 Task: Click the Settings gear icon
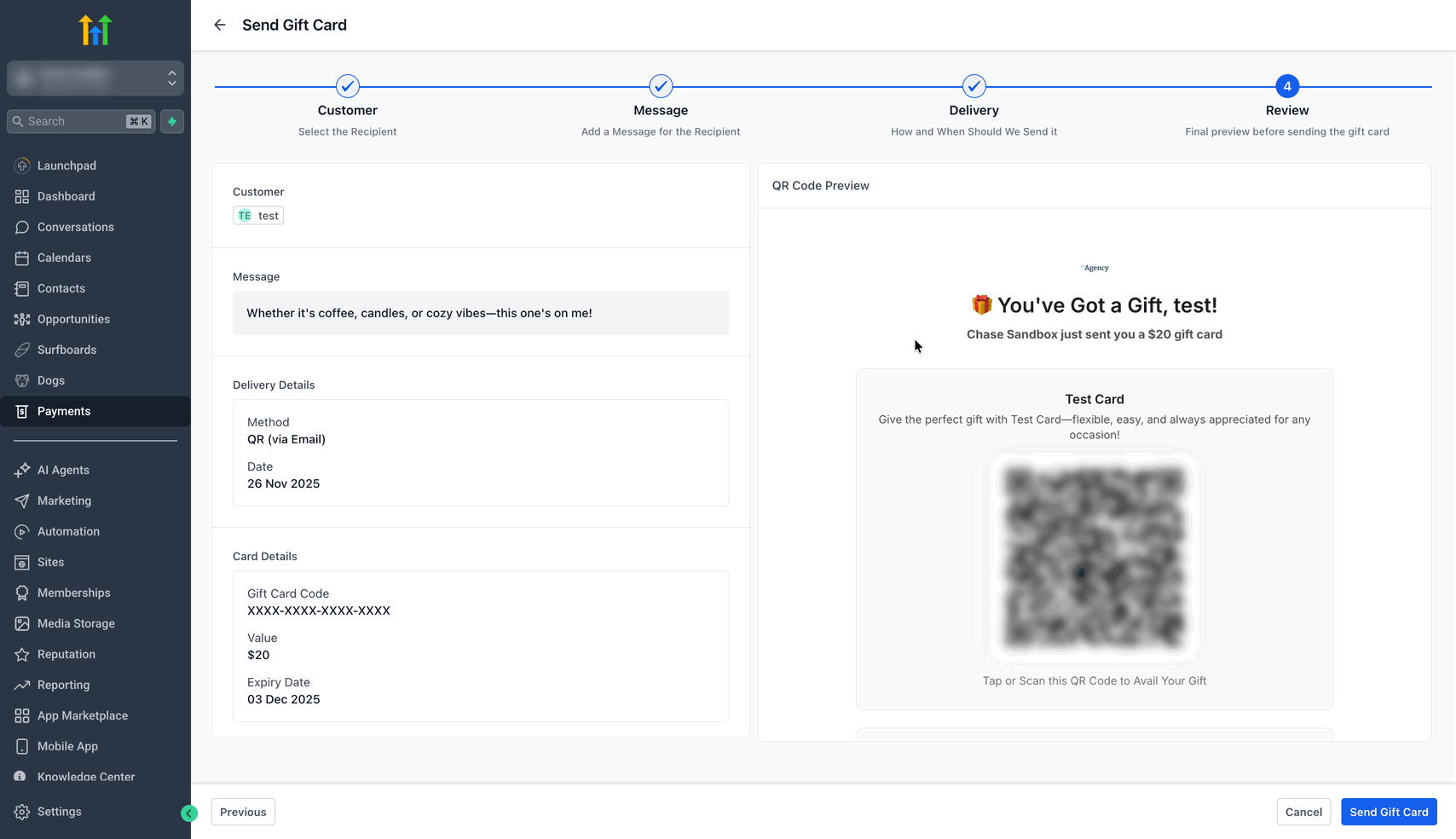click(x=22, y=812)
